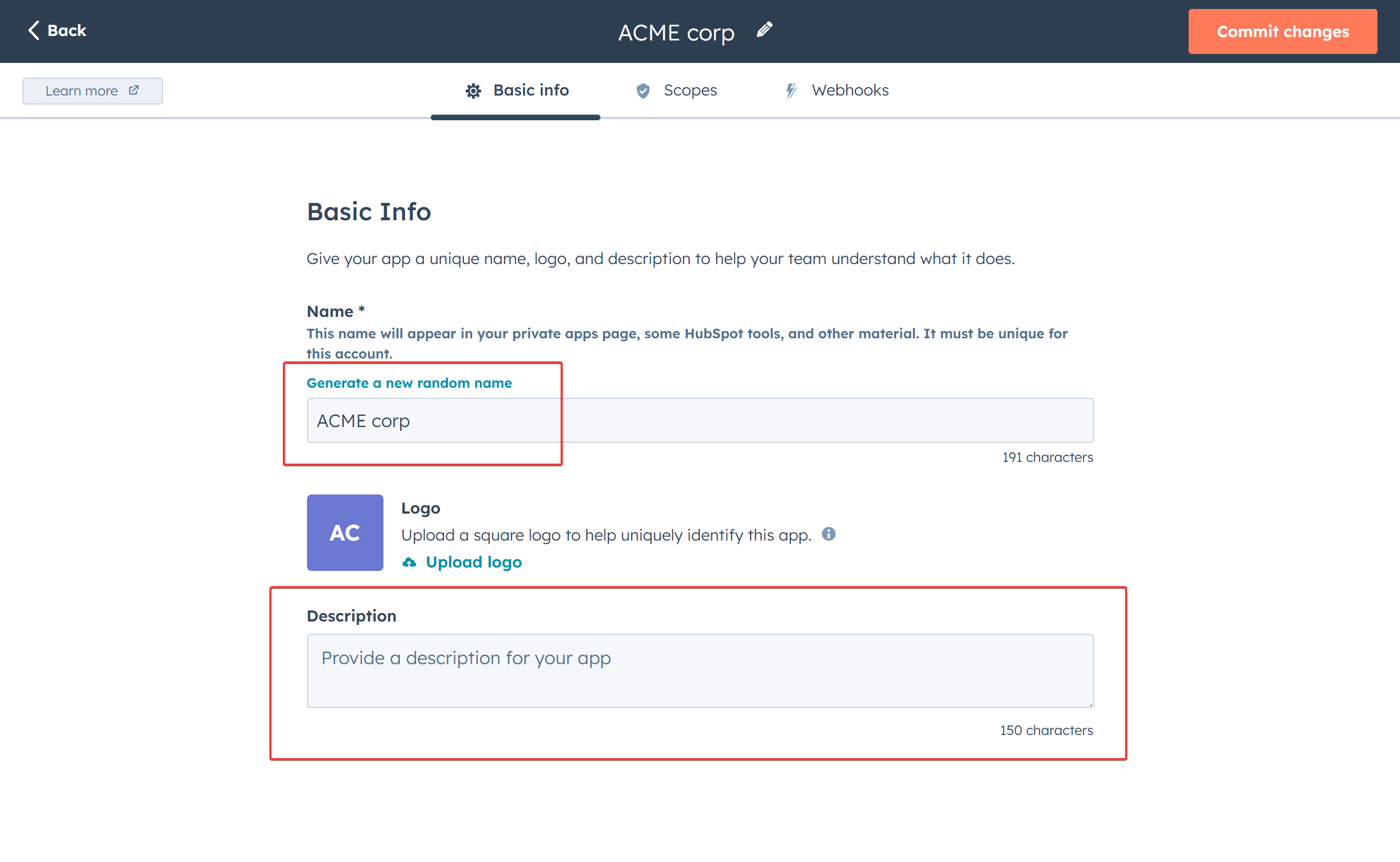Go Back to previous page
The height and width of the screenshot is (862, 1400).
[x=56, y=30]
